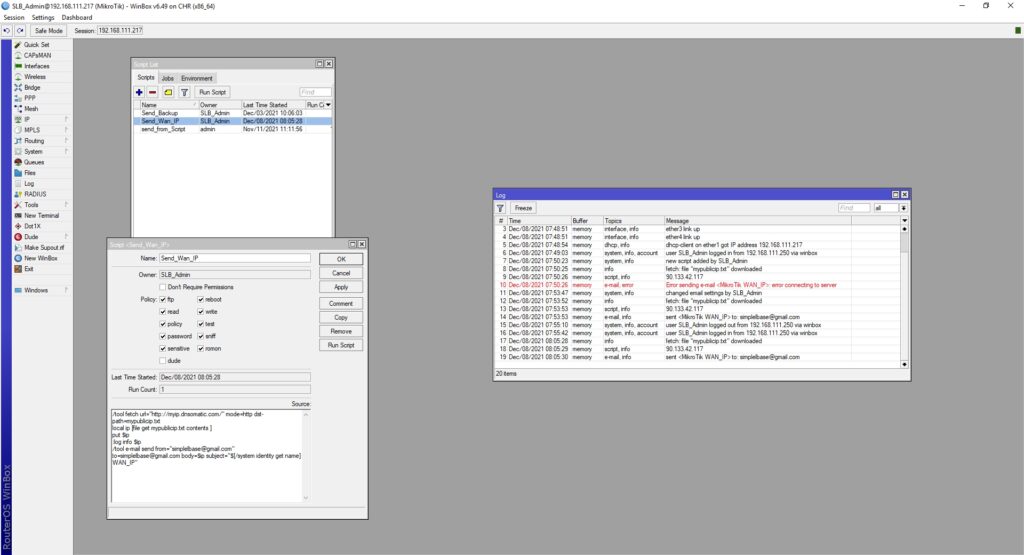Toggle sniff policy checkbox
This screenshot has height=555, width=1024.
200,336
